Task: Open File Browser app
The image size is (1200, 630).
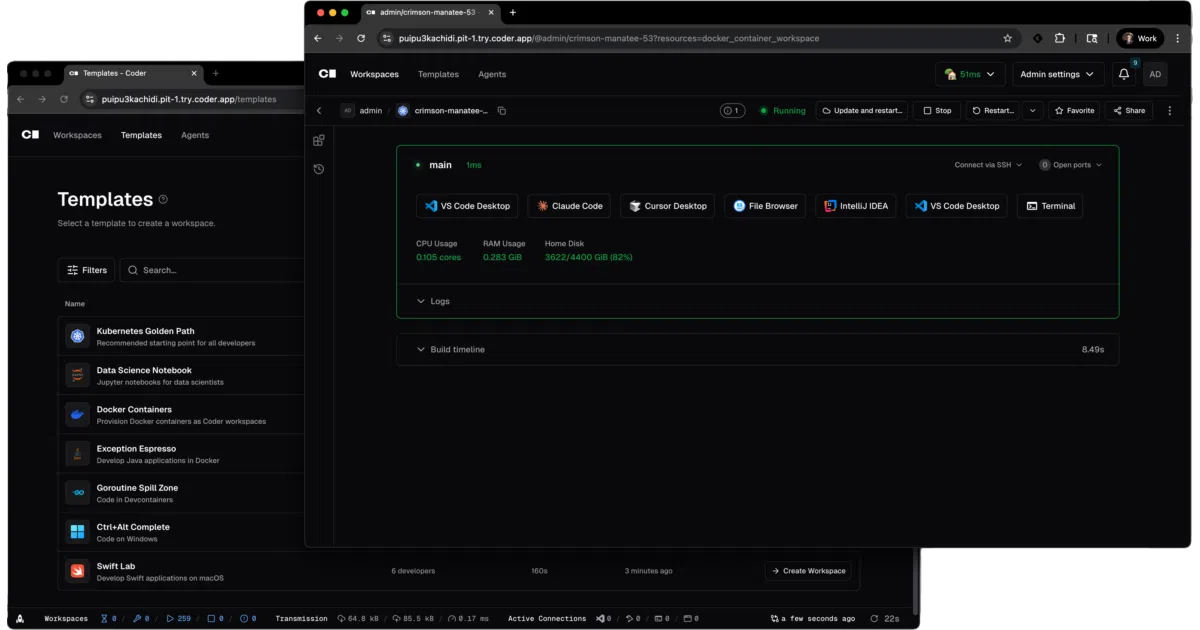Action: click(x=765, y=206)
